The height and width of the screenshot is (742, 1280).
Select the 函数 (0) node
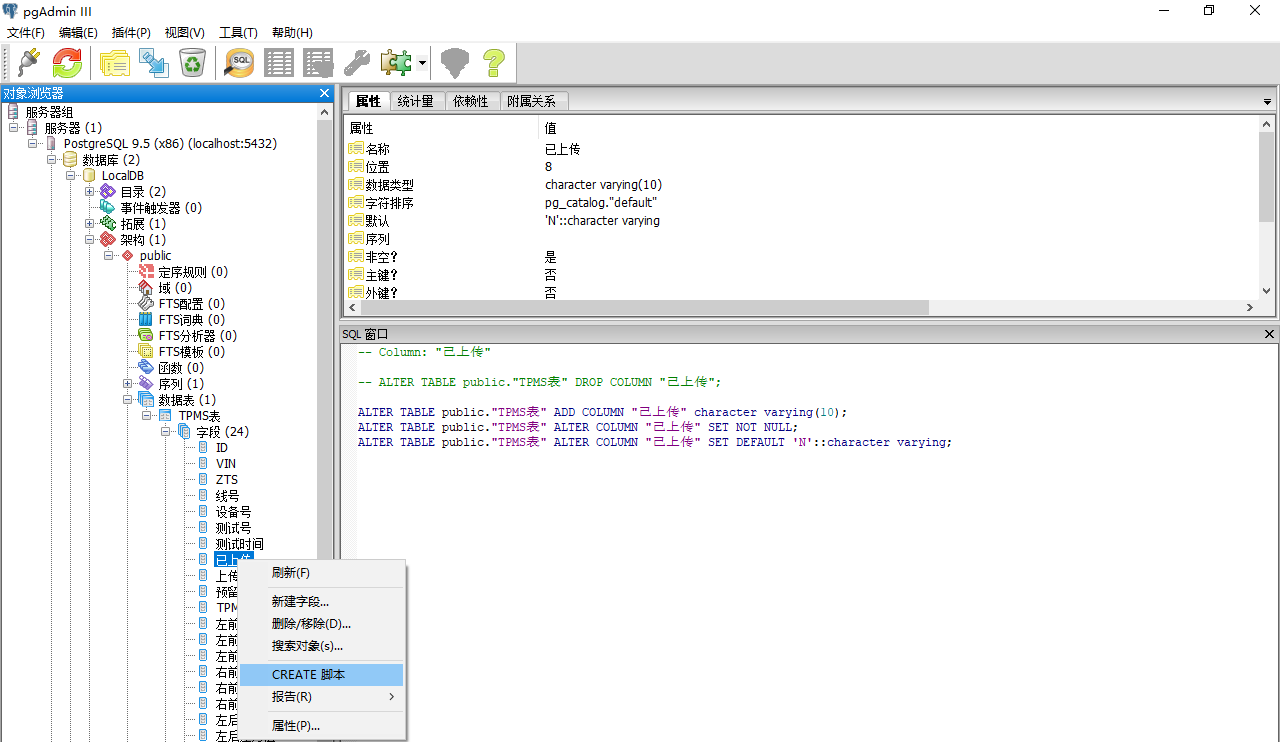tap(181, 368)
